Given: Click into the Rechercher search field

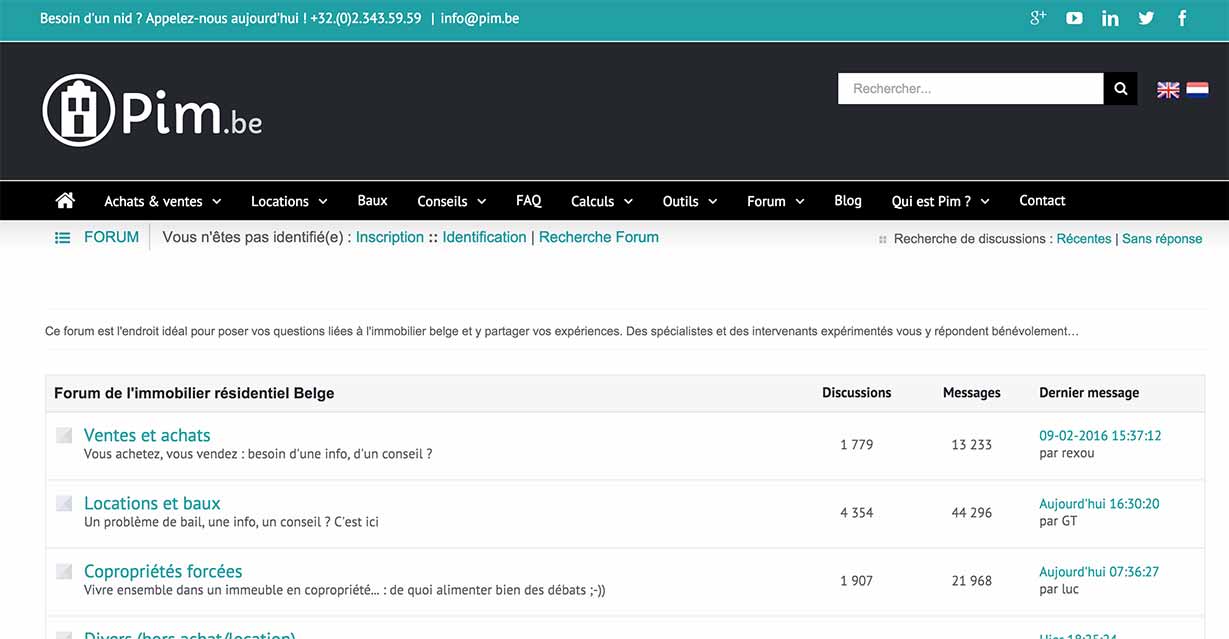Looking at the screenshot, I should point(970,89).
